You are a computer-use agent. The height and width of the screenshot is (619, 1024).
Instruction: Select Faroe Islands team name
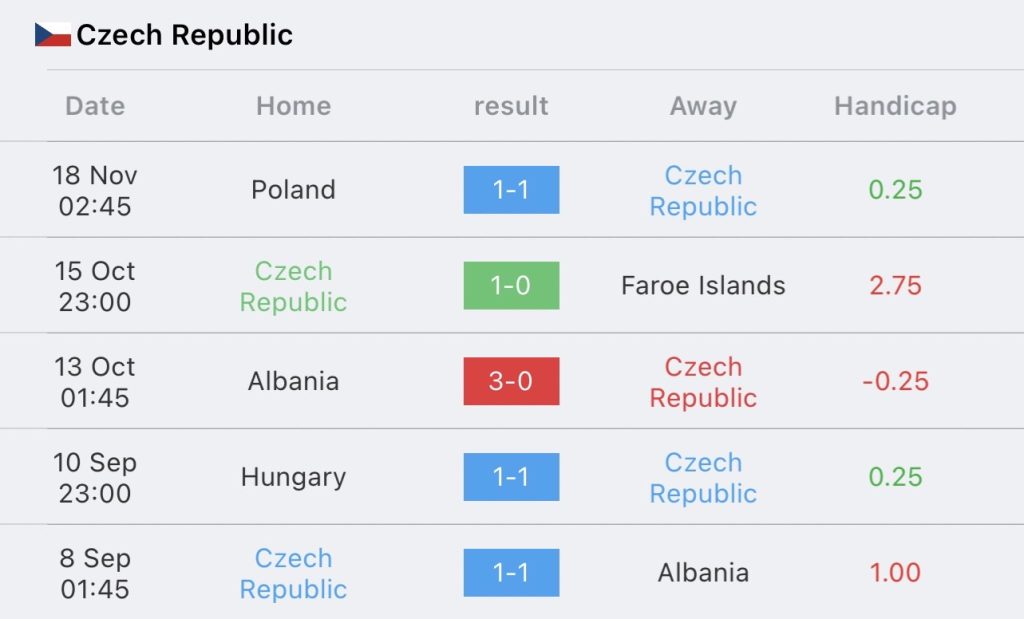(703, 285)
